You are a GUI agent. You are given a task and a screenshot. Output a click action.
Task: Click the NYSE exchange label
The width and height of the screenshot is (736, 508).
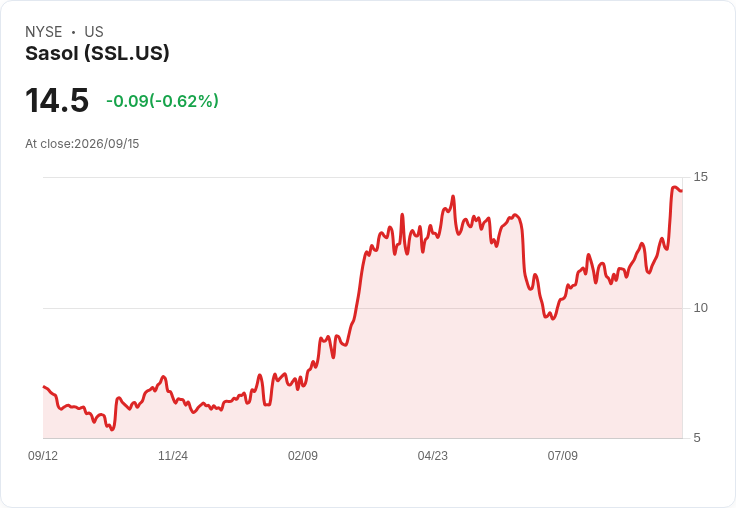tap(44, 32)
